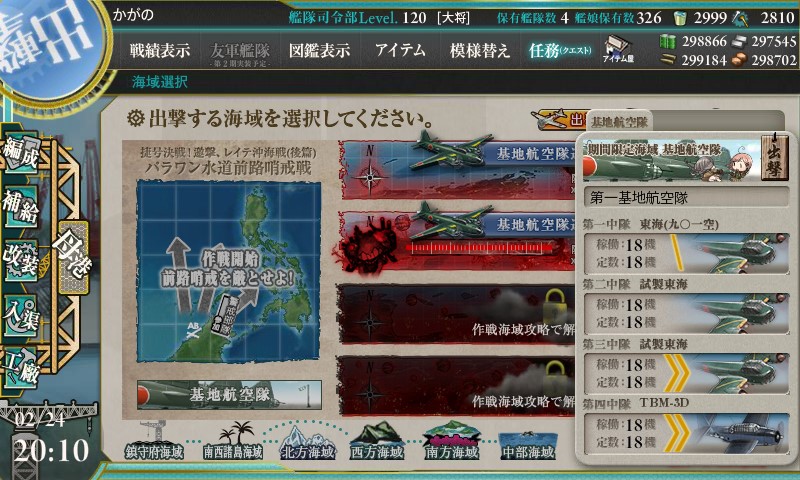The image size is (800, 480).
Task: Open the 戦績表示 menu
Action: [x=159, y=50]
